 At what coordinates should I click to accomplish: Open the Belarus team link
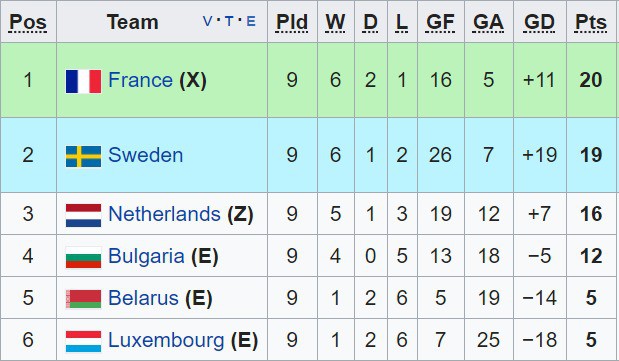(x=143, y=298)
